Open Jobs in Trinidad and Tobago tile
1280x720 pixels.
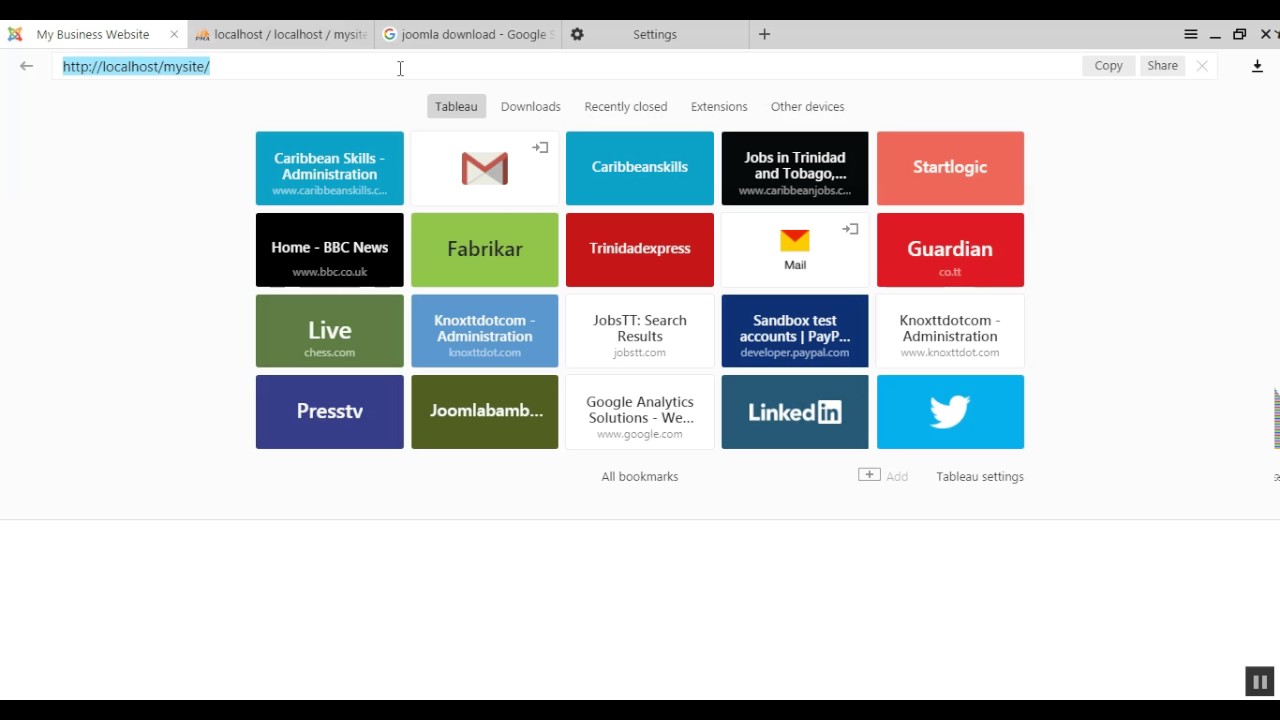click(x=795, y=168)
